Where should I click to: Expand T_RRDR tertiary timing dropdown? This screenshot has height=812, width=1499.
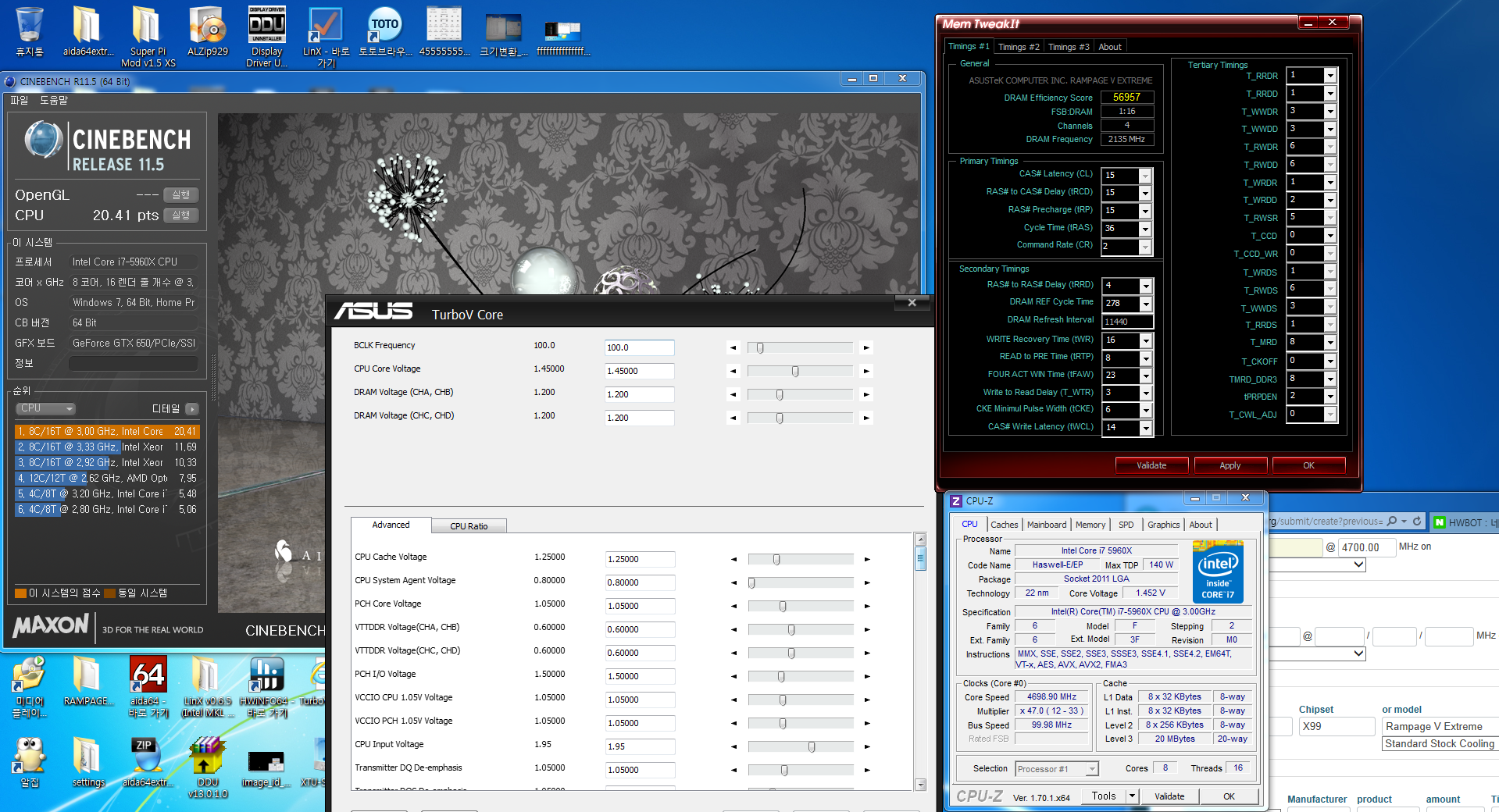pyautogui.click(x=1330, y=76)
